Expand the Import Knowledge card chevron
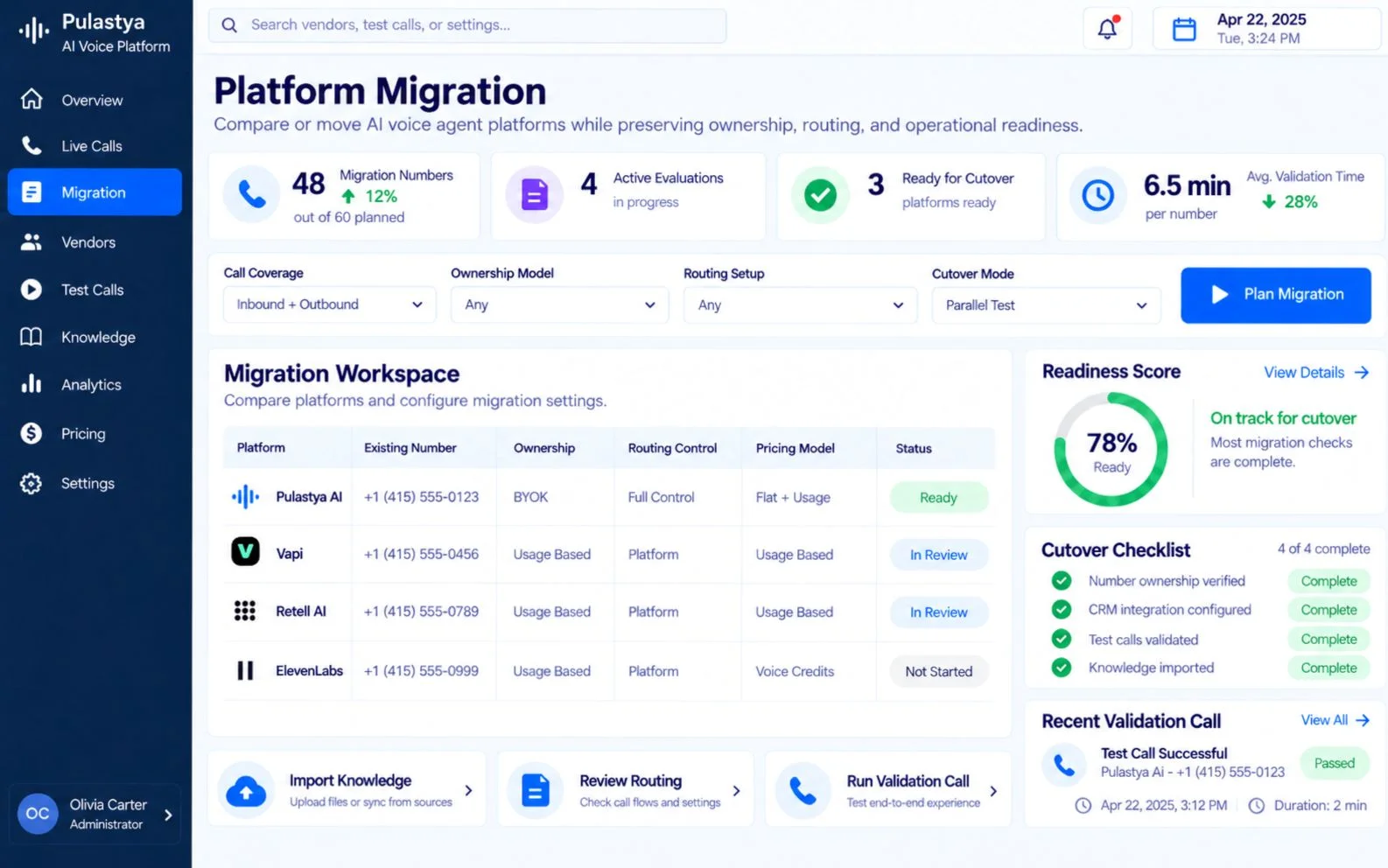This screenshot has height=868, width=1388. (468, 791)
